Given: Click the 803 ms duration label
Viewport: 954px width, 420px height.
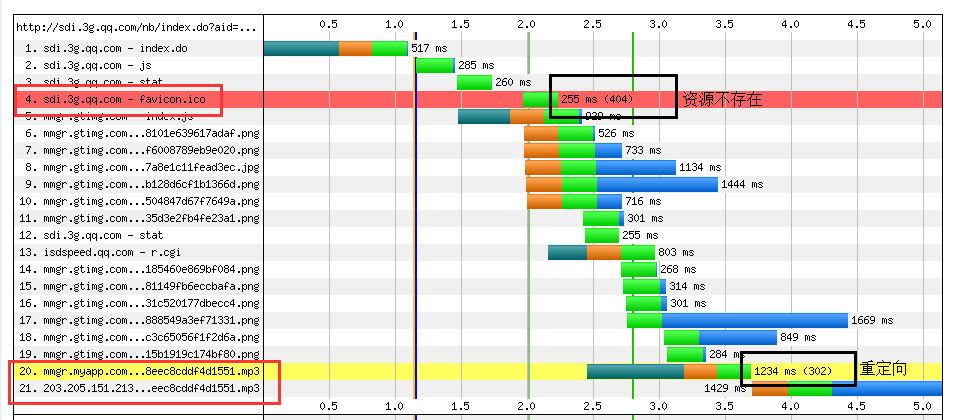Looking at the screenshot, I should point(677,252).
